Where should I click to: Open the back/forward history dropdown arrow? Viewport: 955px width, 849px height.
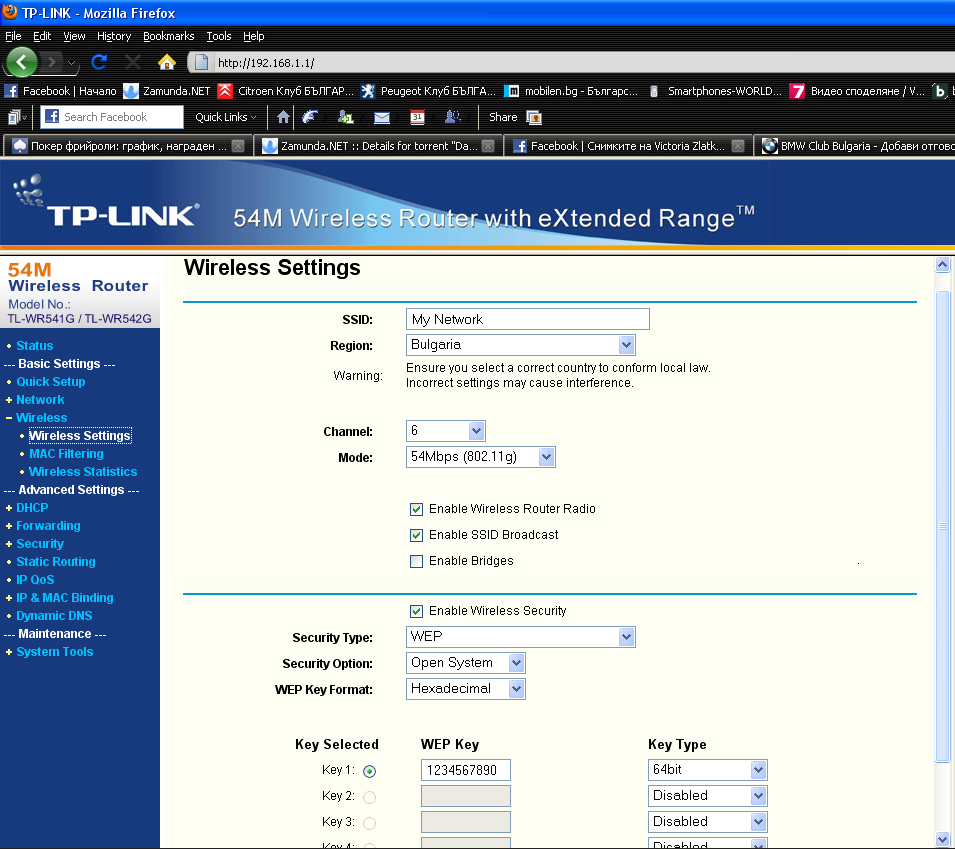coord(71,63)
